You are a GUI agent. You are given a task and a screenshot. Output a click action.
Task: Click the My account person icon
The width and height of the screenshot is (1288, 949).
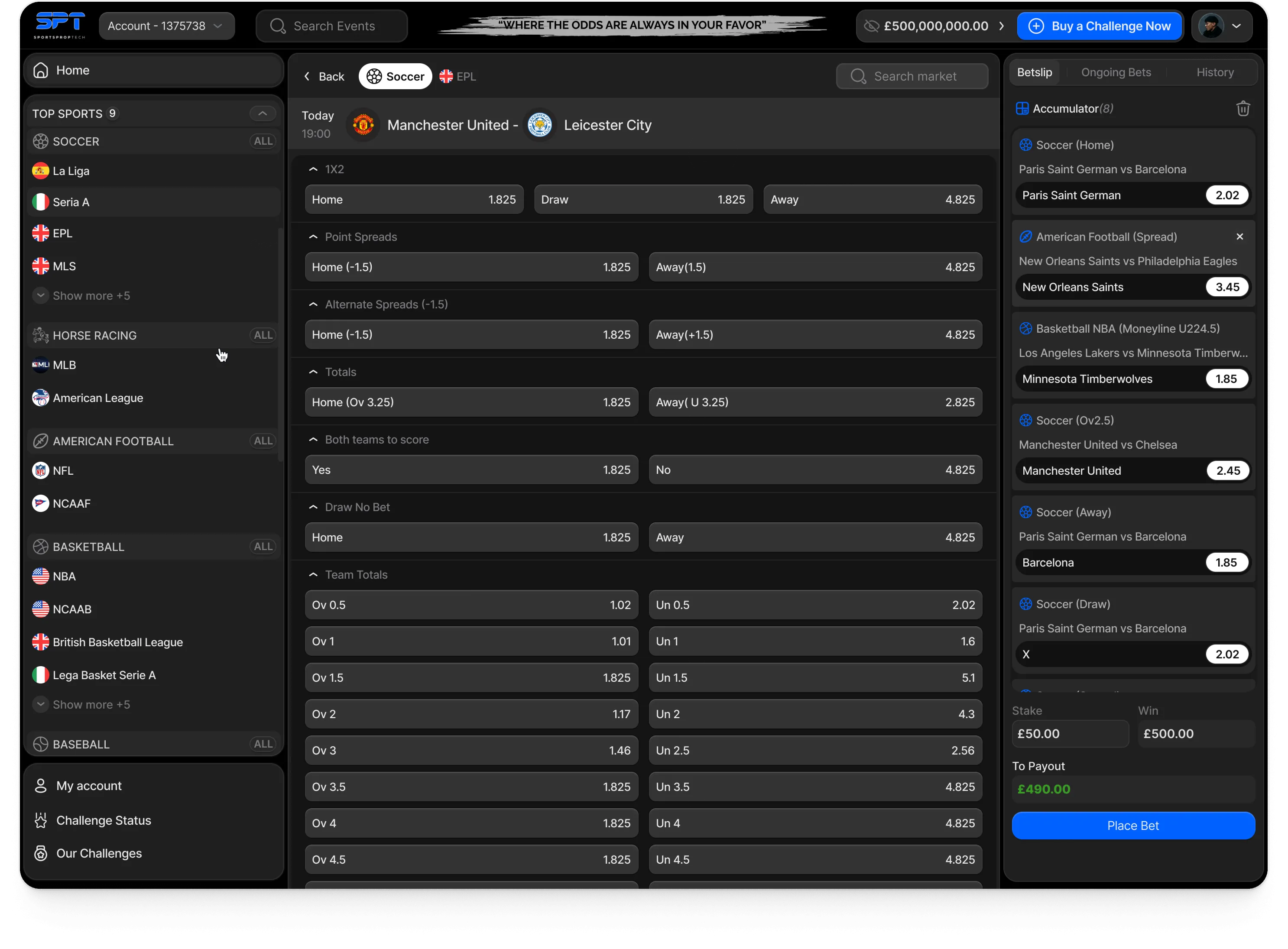(x=41, y=785)
